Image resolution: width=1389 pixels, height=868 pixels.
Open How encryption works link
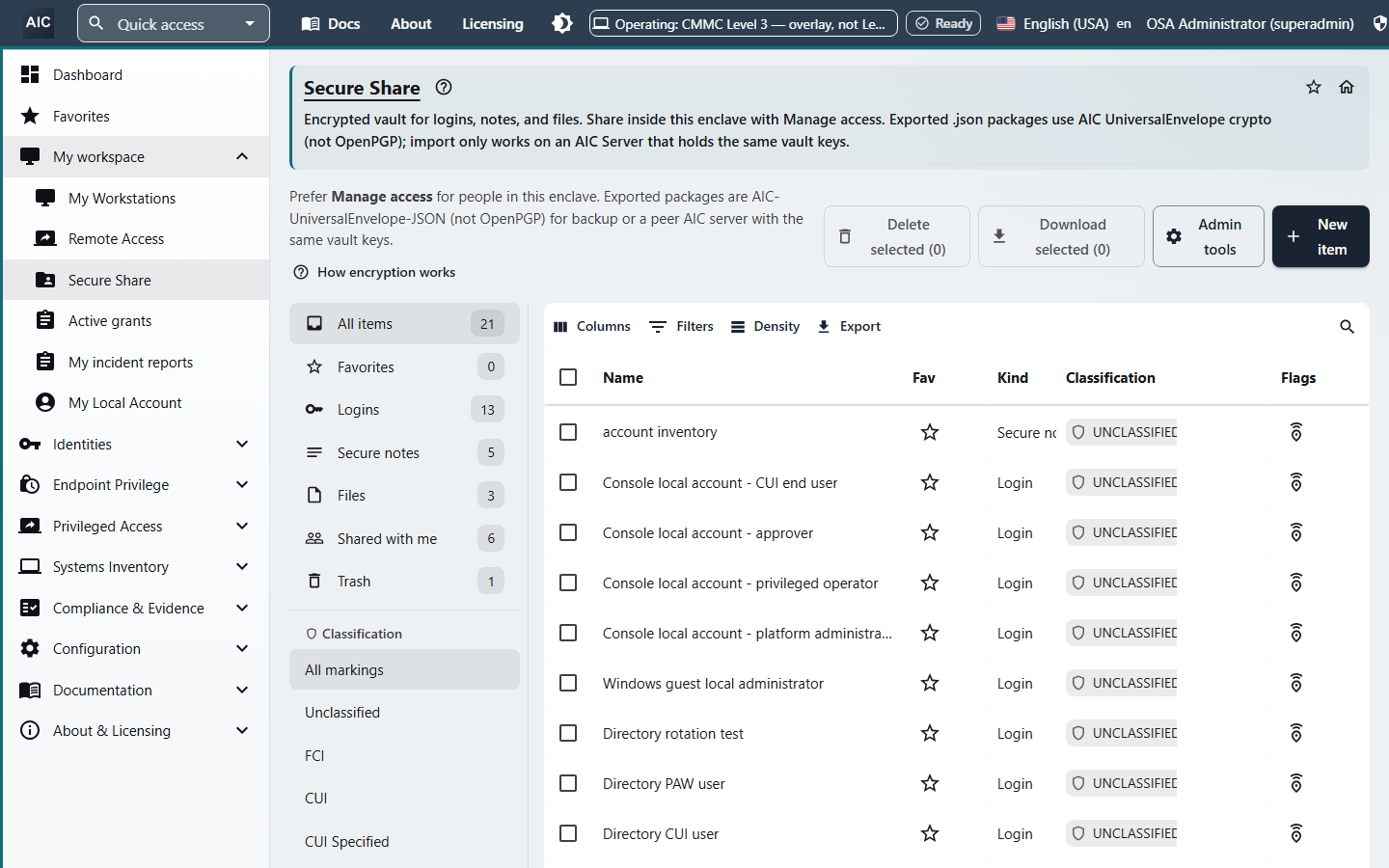[x=374, y=272]
